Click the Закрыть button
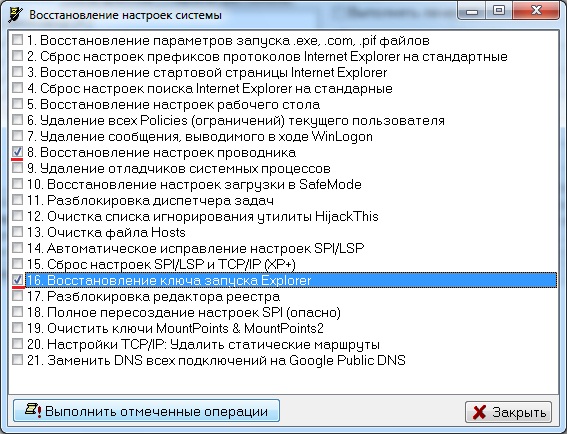 [x=508, y=412]
